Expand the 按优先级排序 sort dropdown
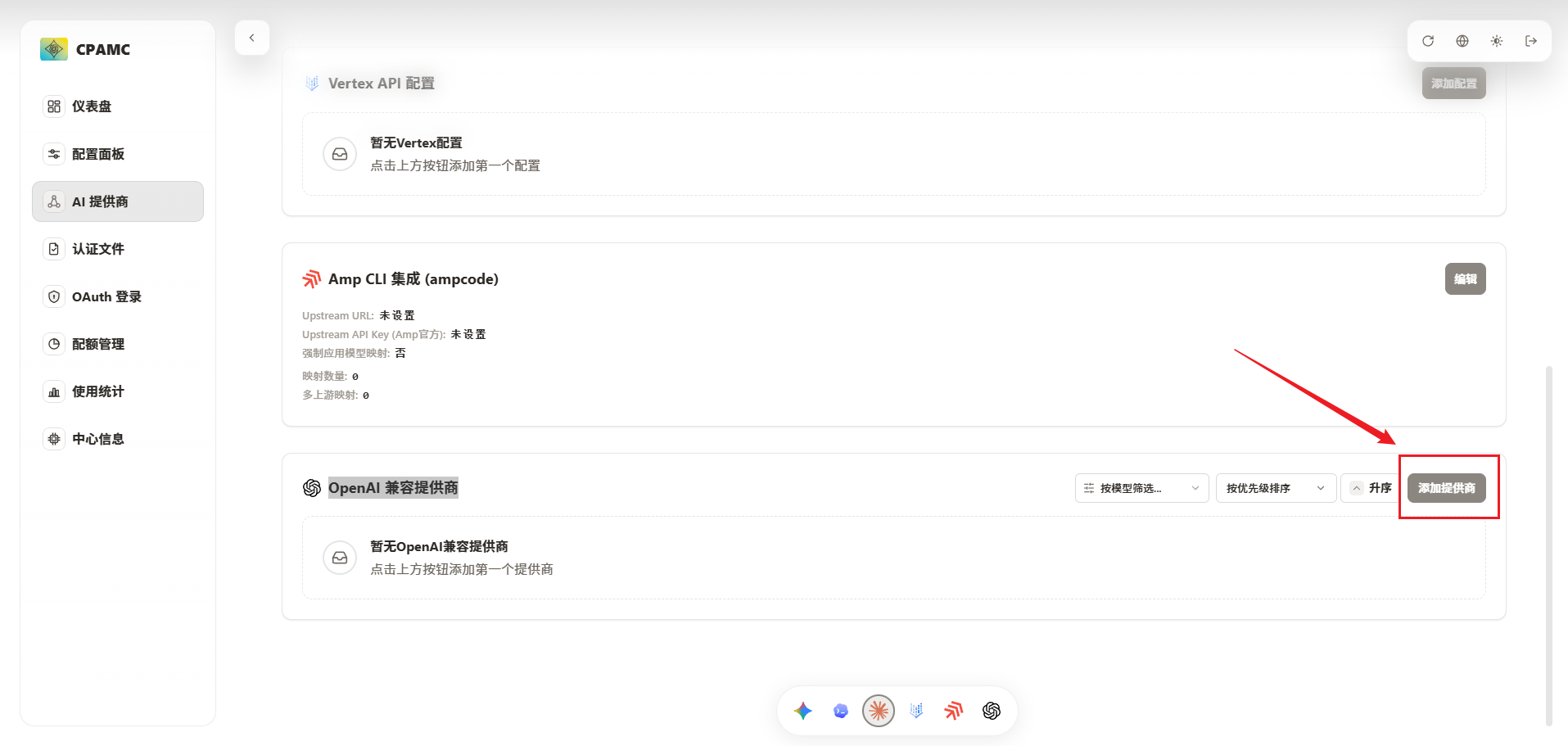The height and width of the screenshot is (746, 1568). (x=1276, y=488)
